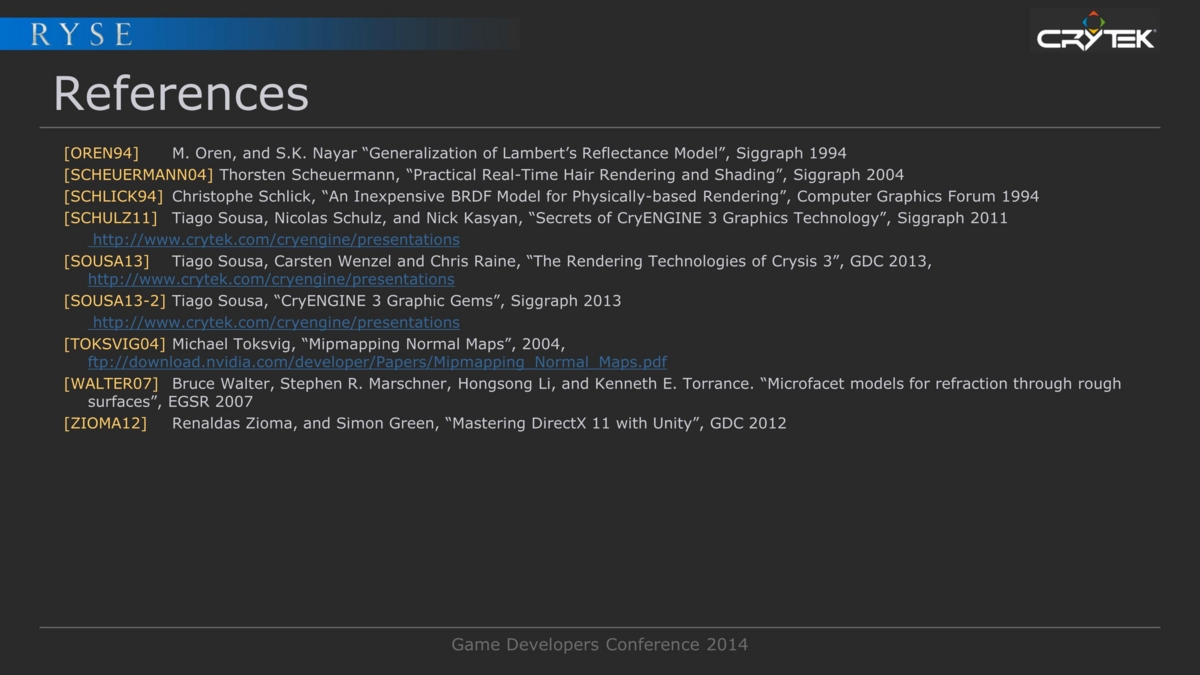Select the [OREN94] citation tag
Screen dimensions: 1200x675
click(101, 153)
